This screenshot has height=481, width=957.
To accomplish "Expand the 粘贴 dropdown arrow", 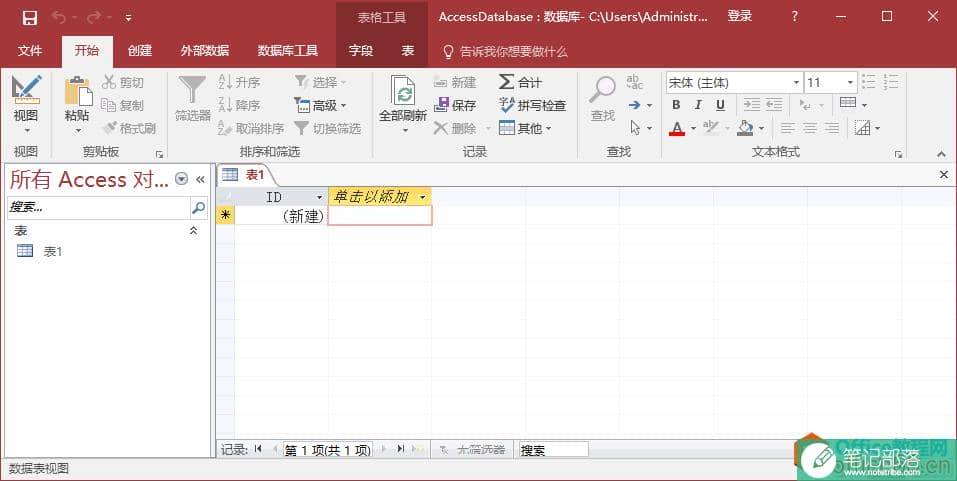I will click(78, 130).
